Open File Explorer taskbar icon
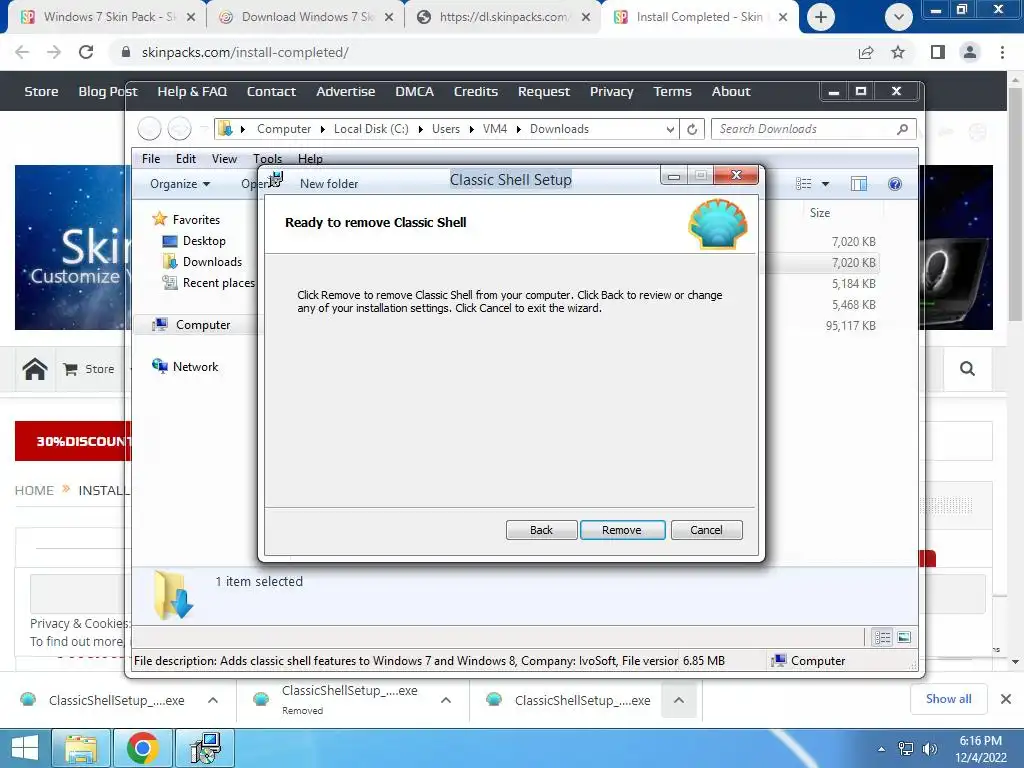The width and height of the screenshot is (1024, 768). point(81,748)
